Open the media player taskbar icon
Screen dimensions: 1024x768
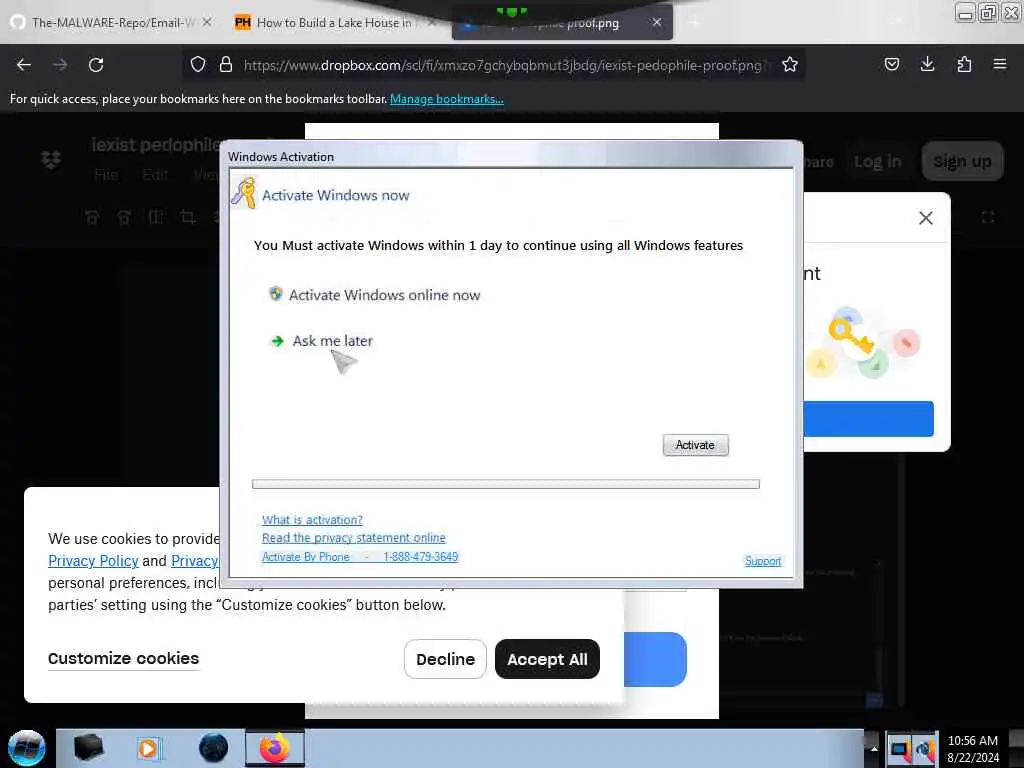[x=149, y=748]
